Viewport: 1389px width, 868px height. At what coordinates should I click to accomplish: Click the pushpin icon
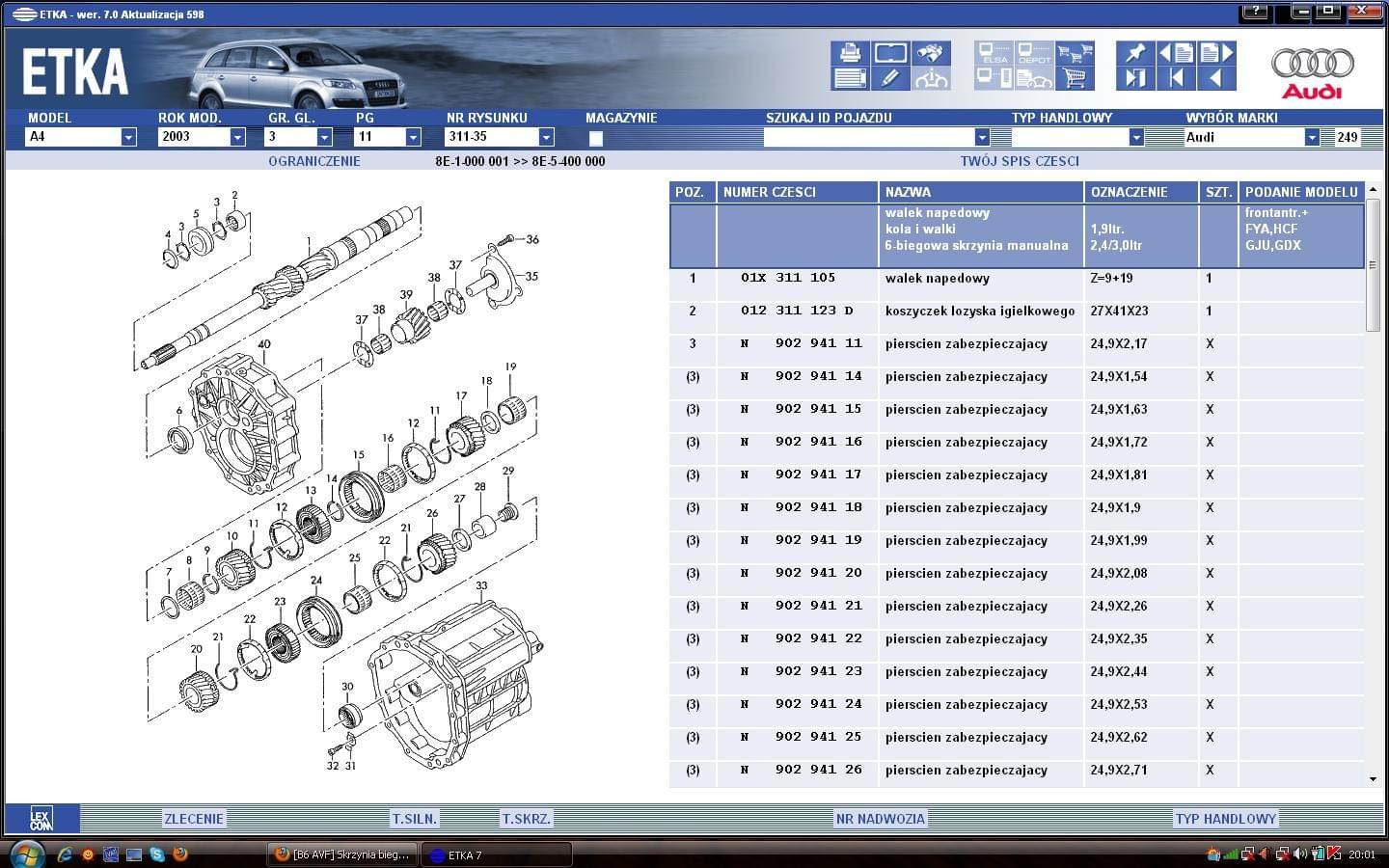click(x=1135, y=53)
